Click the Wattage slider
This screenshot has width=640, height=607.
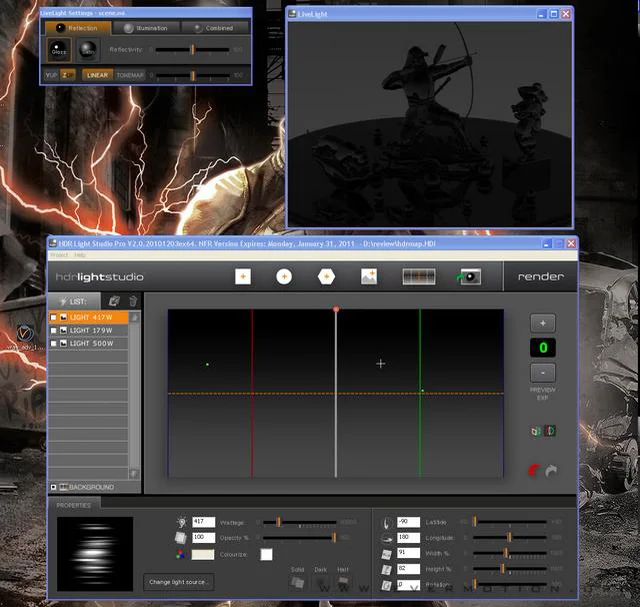pyautogui.click(x=299, y=522)
